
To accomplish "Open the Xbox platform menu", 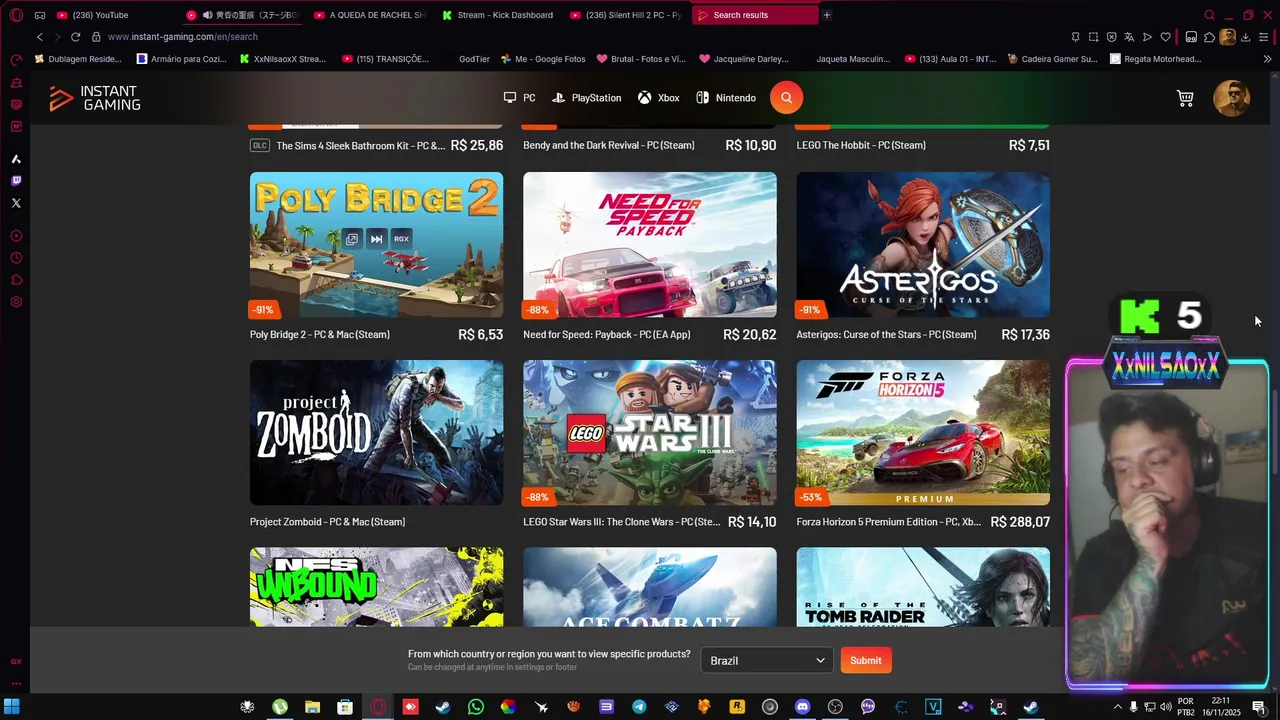I will (x=659, y=98).
